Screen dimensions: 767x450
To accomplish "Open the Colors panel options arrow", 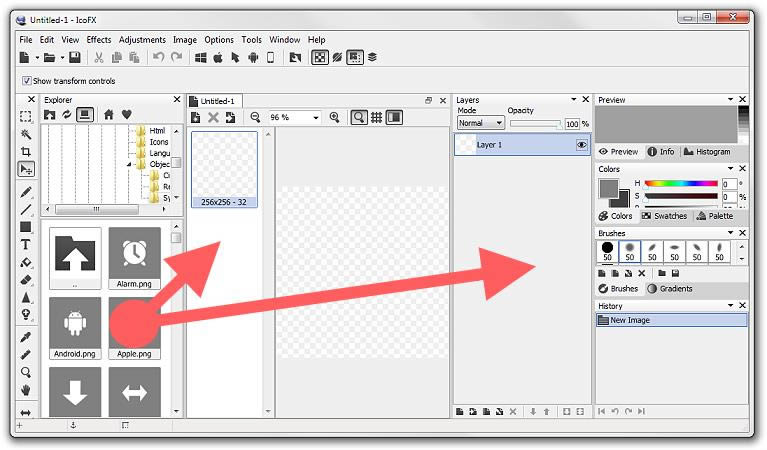I will (730, 168).
